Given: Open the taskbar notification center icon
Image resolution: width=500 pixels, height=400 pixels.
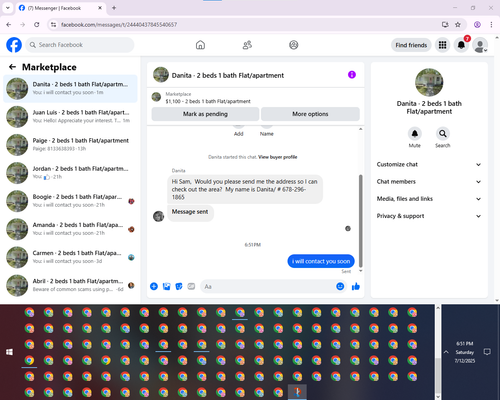Looking at the screenshot, I should (487, 352).
